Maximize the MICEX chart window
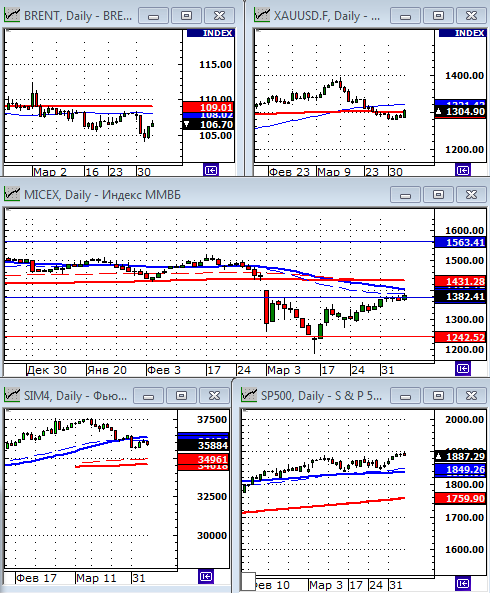The width and height of the screenshot is (490, 593). [438, 195]
